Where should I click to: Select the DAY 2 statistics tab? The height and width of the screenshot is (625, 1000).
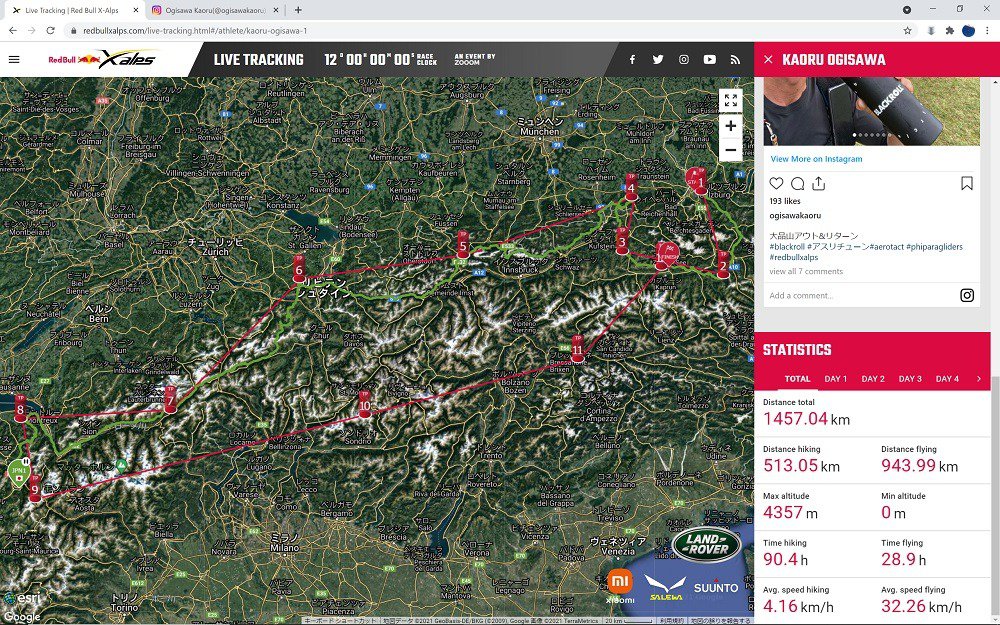873,379
